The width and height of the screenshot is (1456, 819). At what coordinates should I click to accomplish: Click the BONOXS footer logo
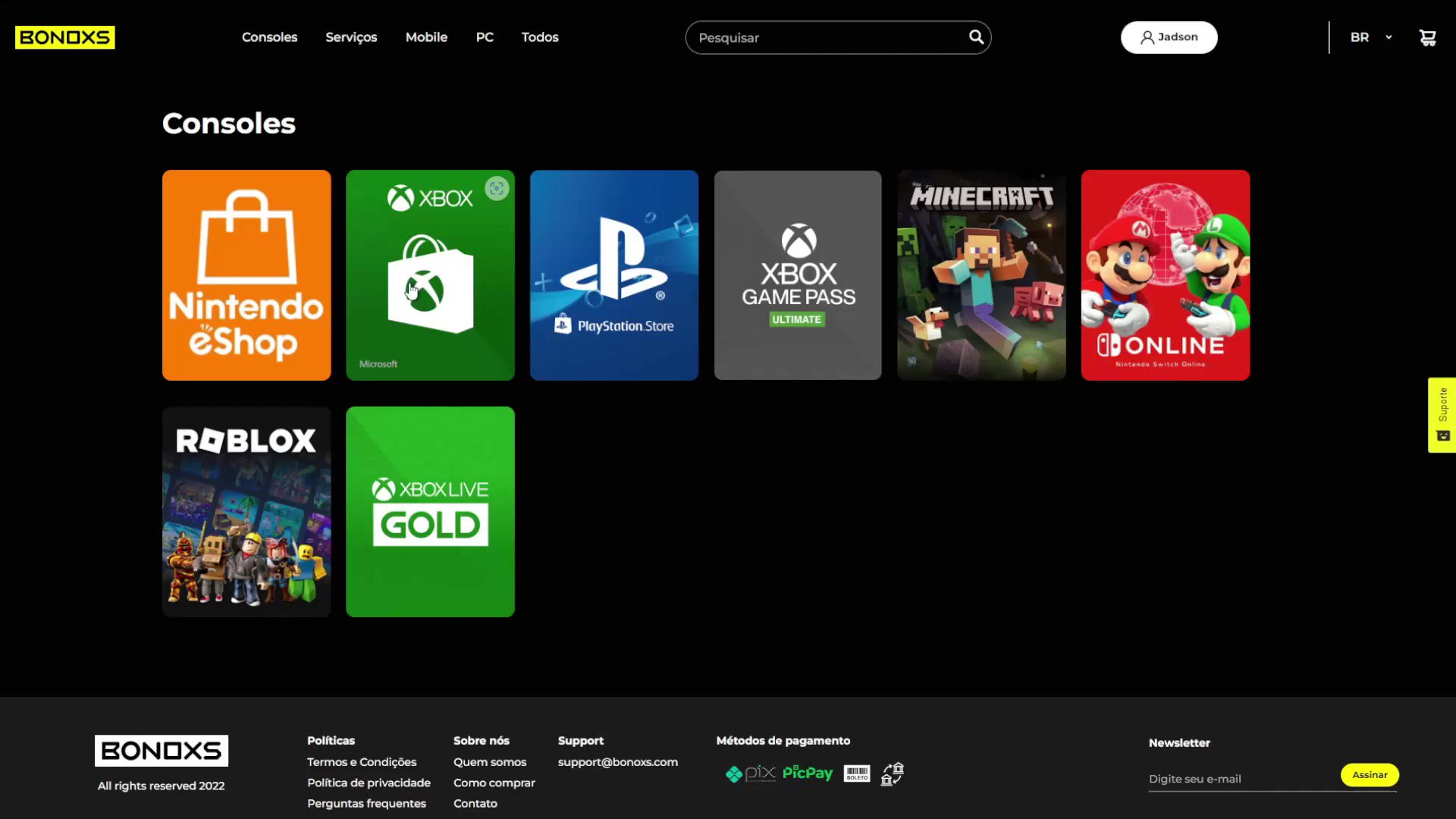point(162,751)
